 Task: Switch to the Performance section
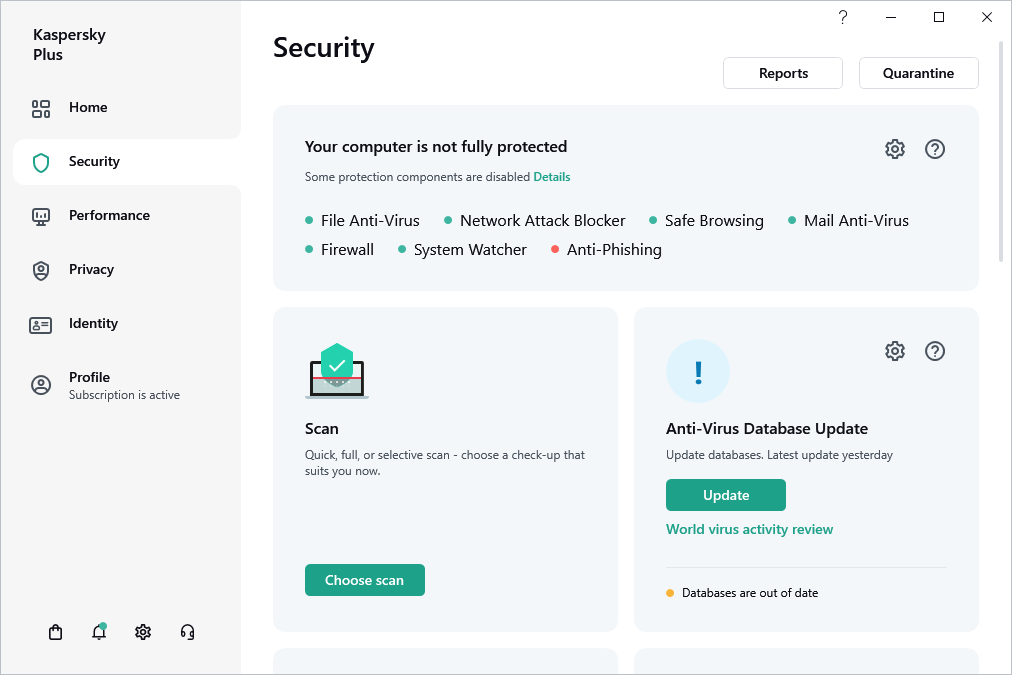(108, 216)
